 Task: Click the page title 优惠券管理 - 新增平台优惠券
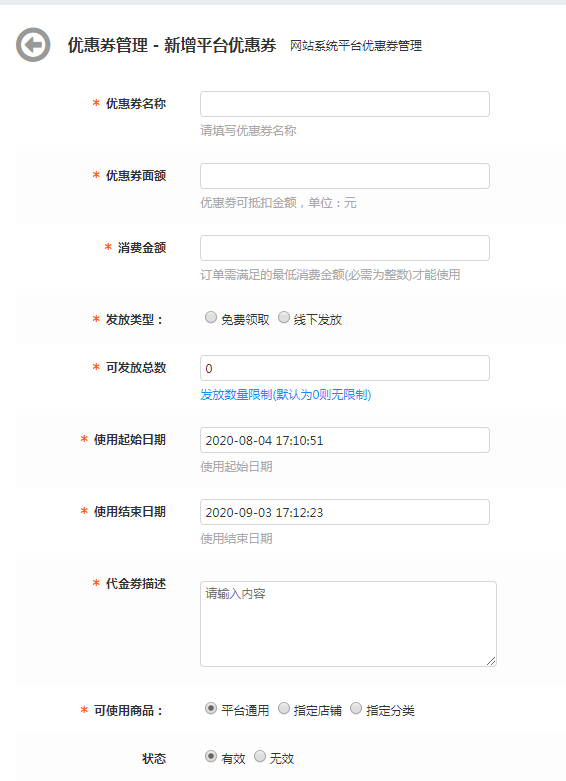pyautogui.click(x=172, y=45)
